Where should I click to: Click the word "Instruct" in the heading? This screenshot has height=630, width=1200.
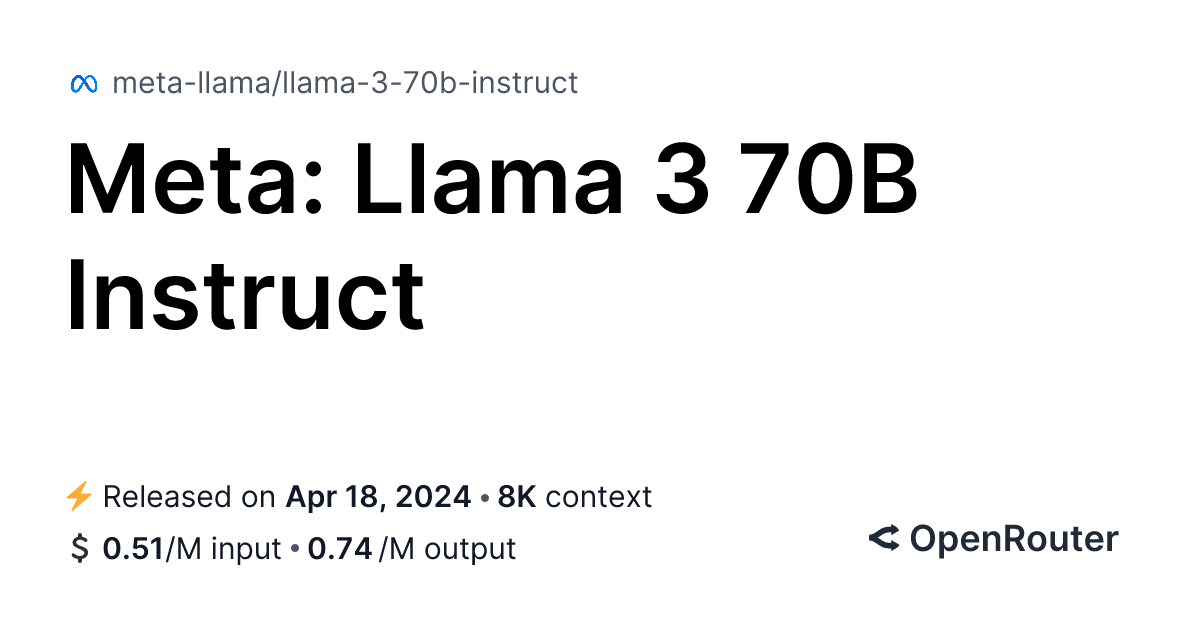(246, 297)
